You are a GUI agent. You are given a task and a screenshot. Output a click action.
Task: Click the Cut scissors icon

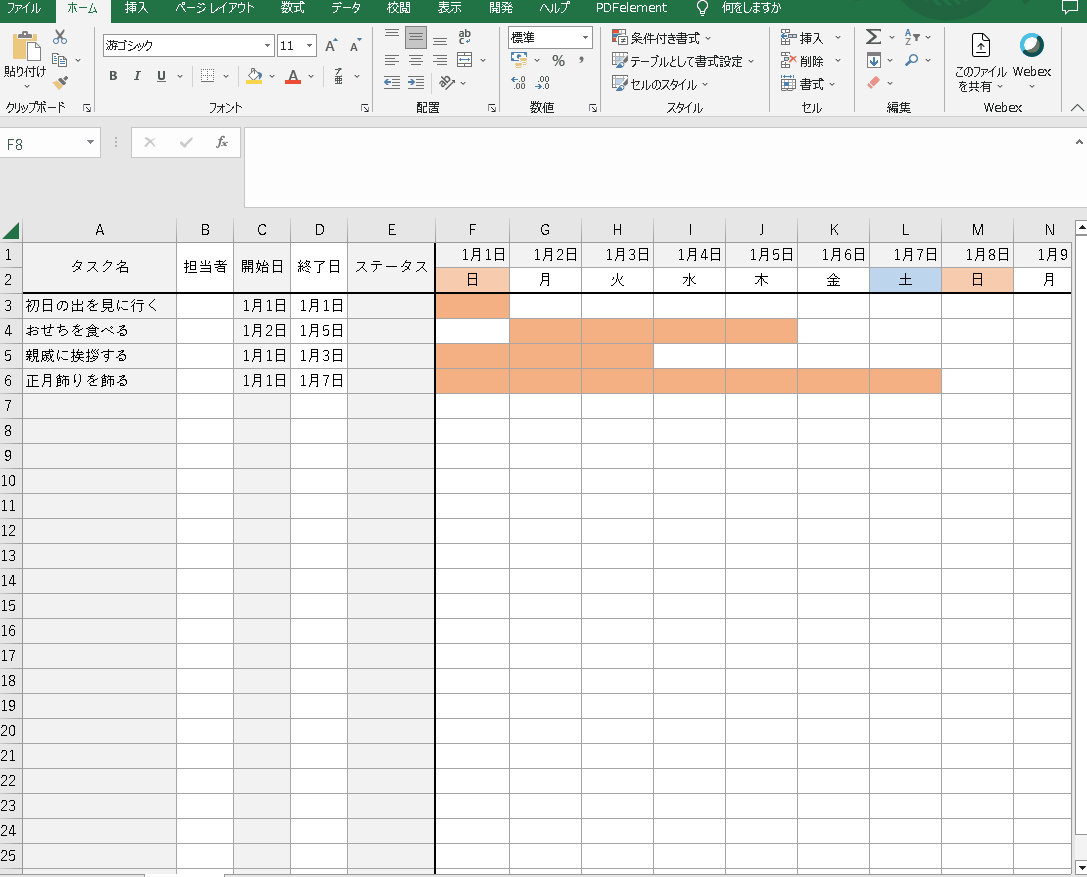[x=60, y=38]
